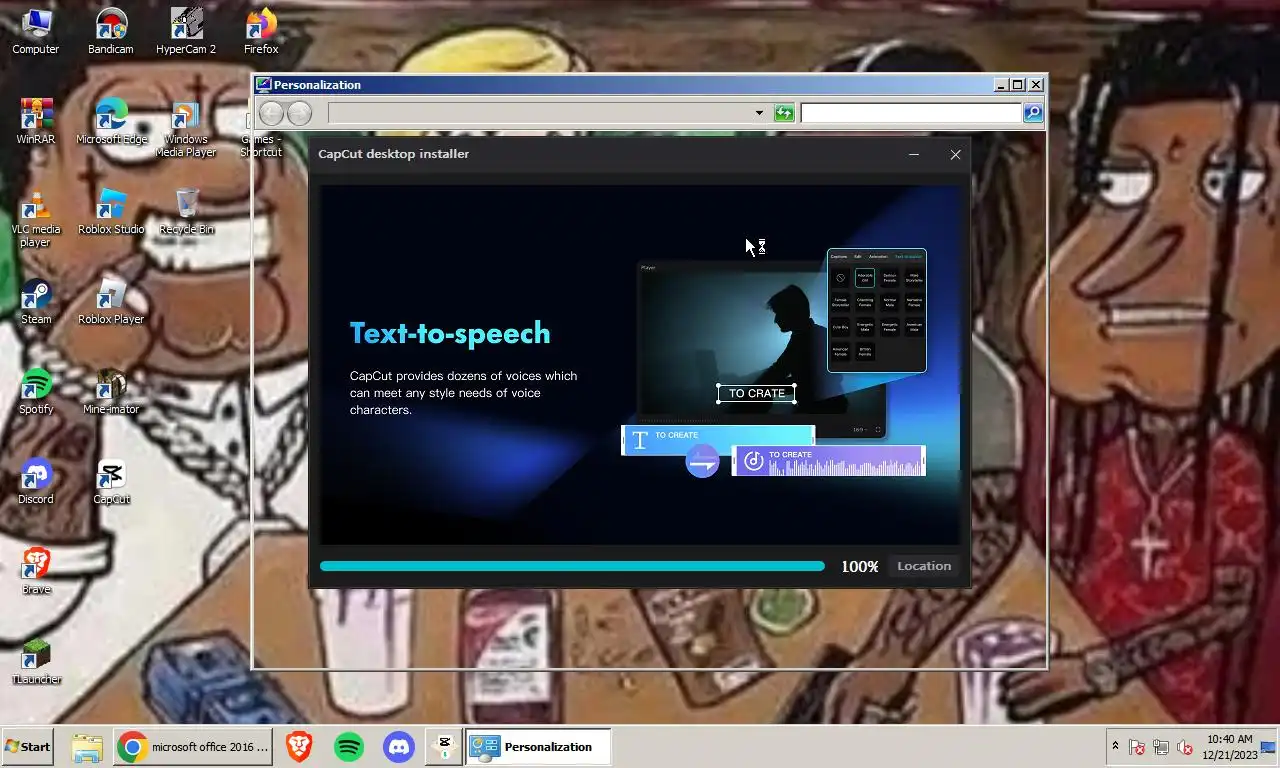Select the Roblox Player desktop icon
This screenshot has width=1280, height=768.
[111, 301]
